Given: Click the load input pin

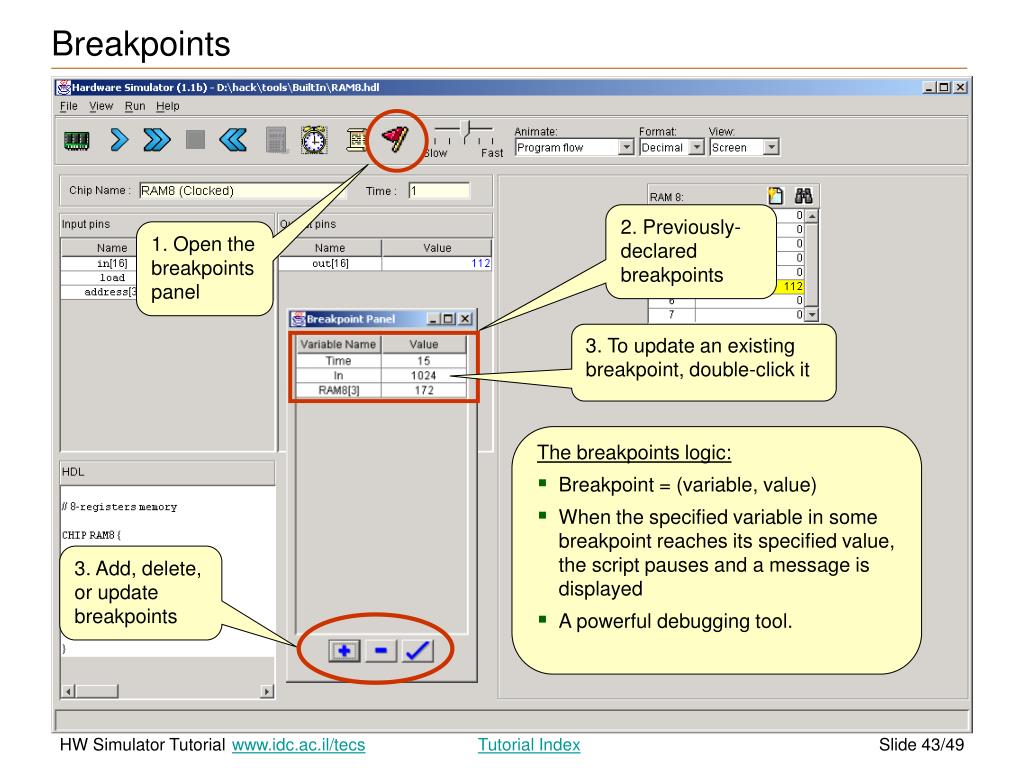Looking at the screenshot, I should pyautogui.click(x=112, y=278).
